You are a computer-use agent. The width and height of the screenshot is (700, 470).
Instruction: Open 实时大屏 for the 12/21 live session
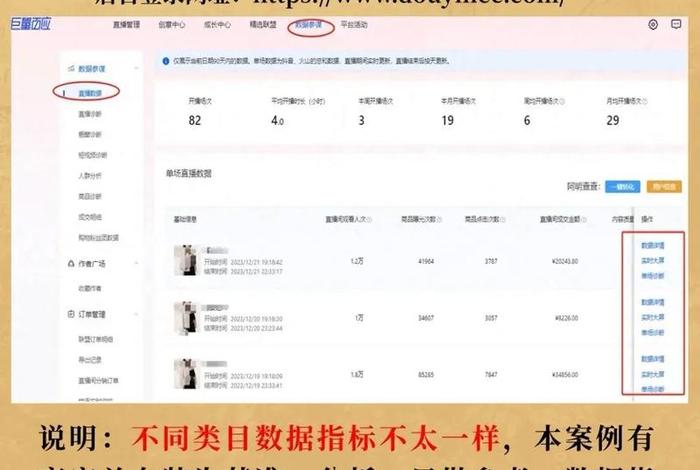pos(653,261)
